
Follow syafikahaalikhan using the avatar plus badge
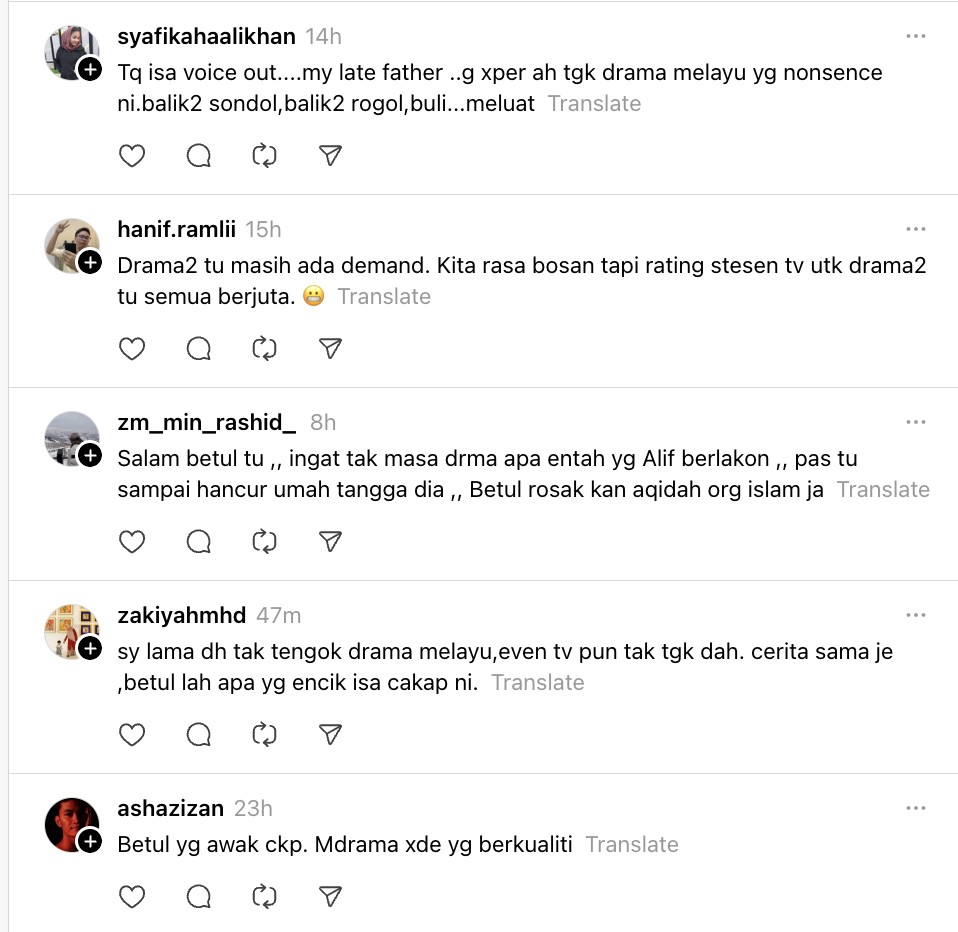point(90,70)
